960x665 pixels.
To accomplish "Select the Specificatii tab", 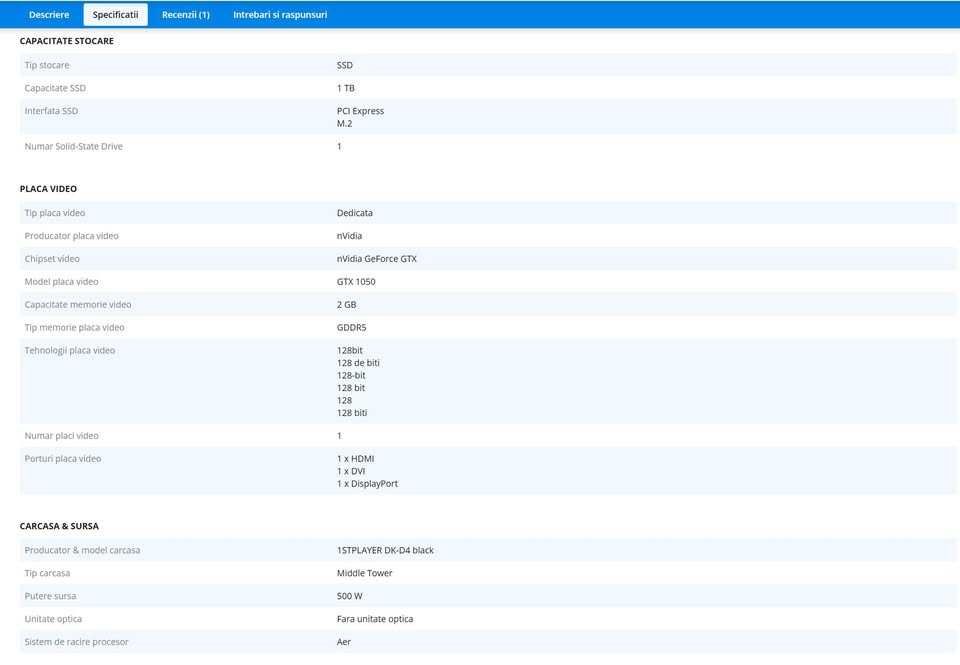I will 115,15.
